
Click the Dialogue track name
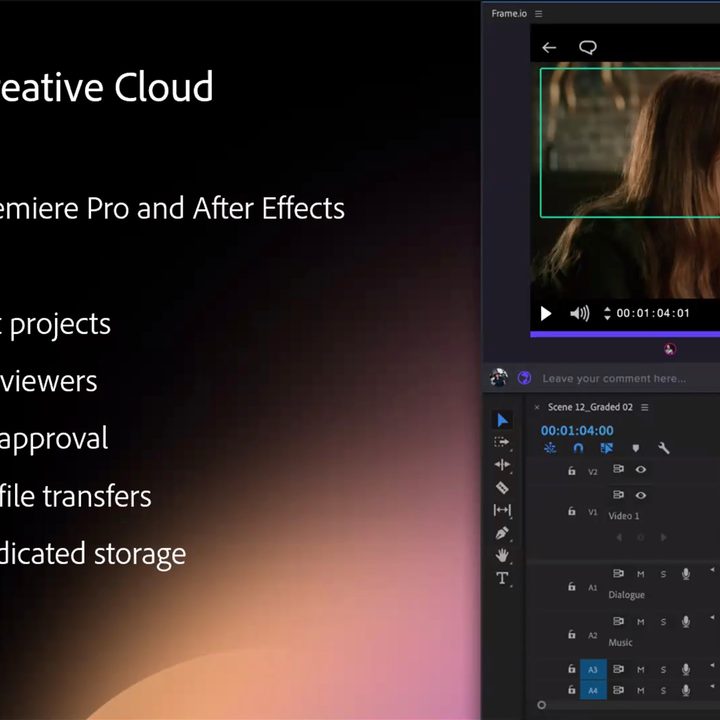point(626,595)
